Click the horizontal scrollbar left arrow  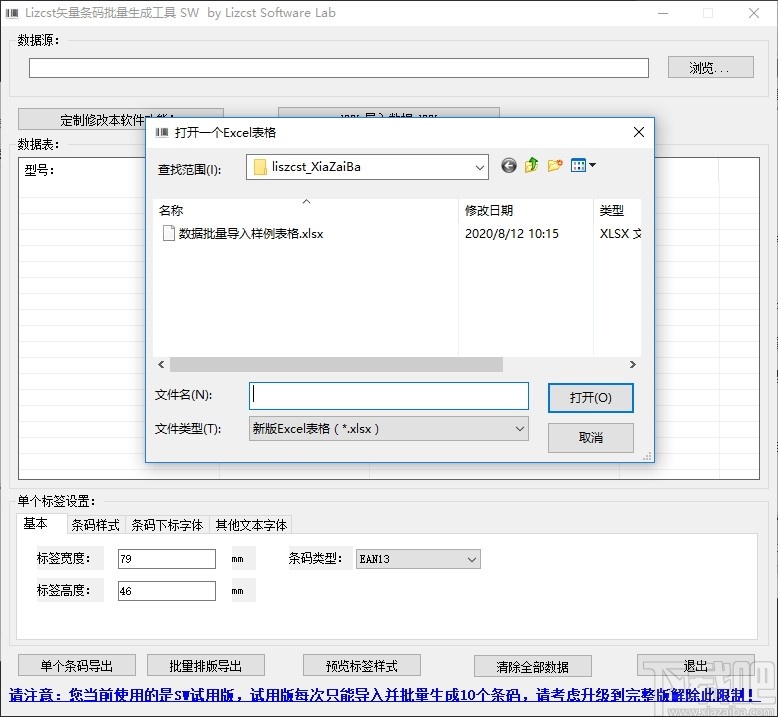(161, 364)
